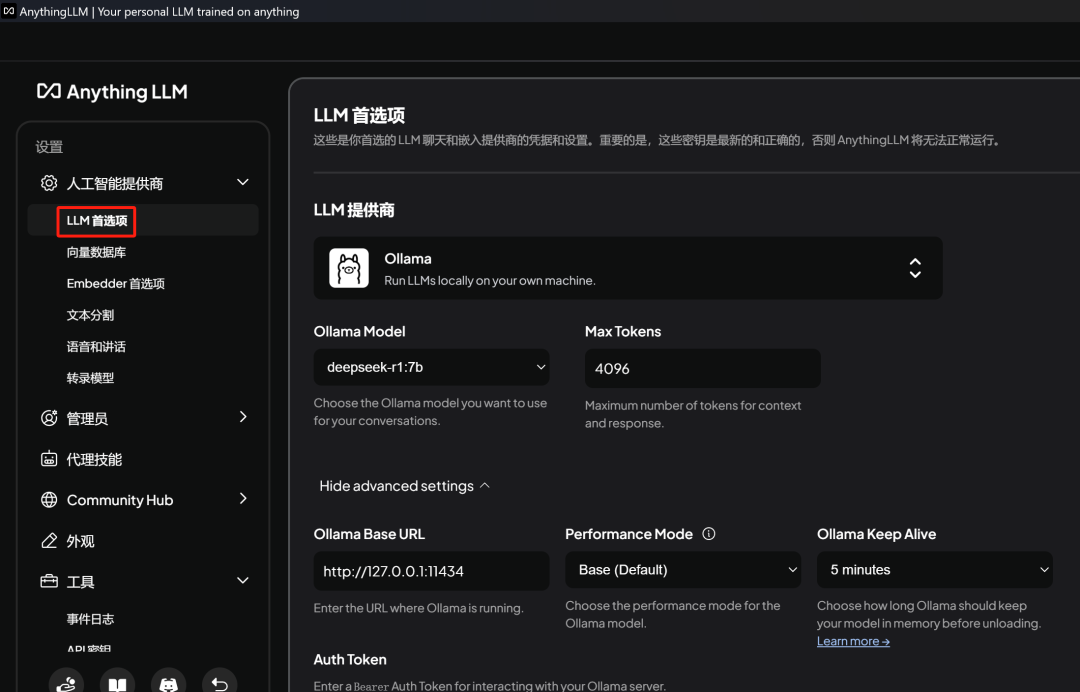Open 代理技能 page

tap(94, 459)
